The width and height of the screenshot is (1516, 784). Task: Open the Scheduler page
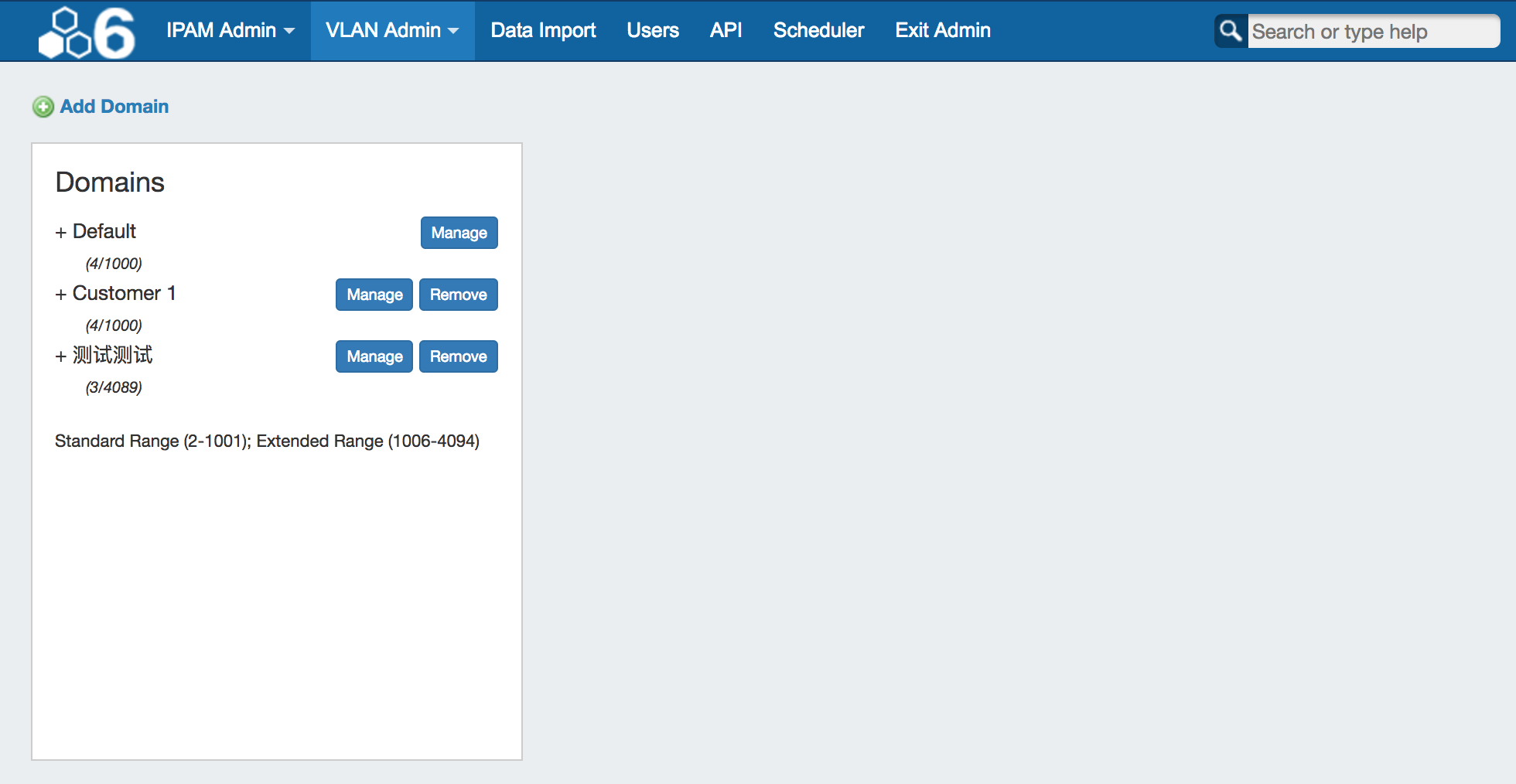818,31
